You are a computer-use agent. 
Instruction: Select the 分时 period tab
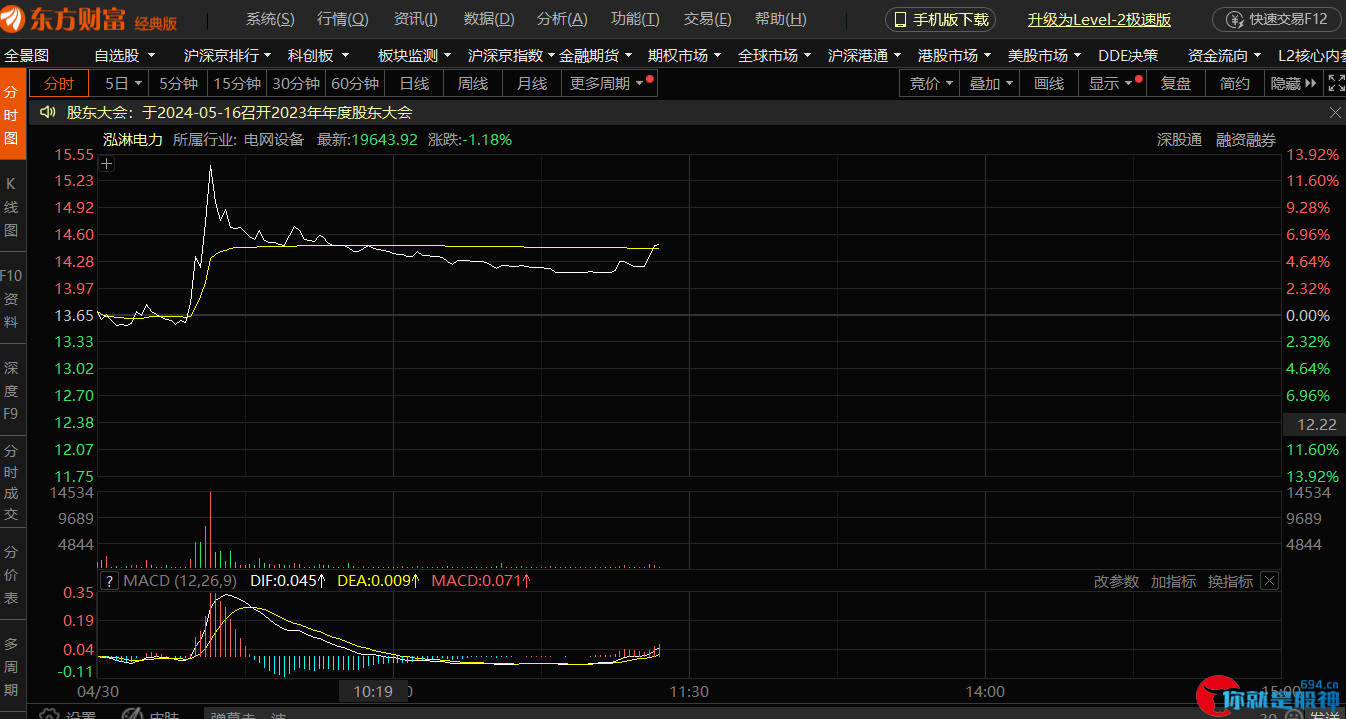(x=59, y=83)
